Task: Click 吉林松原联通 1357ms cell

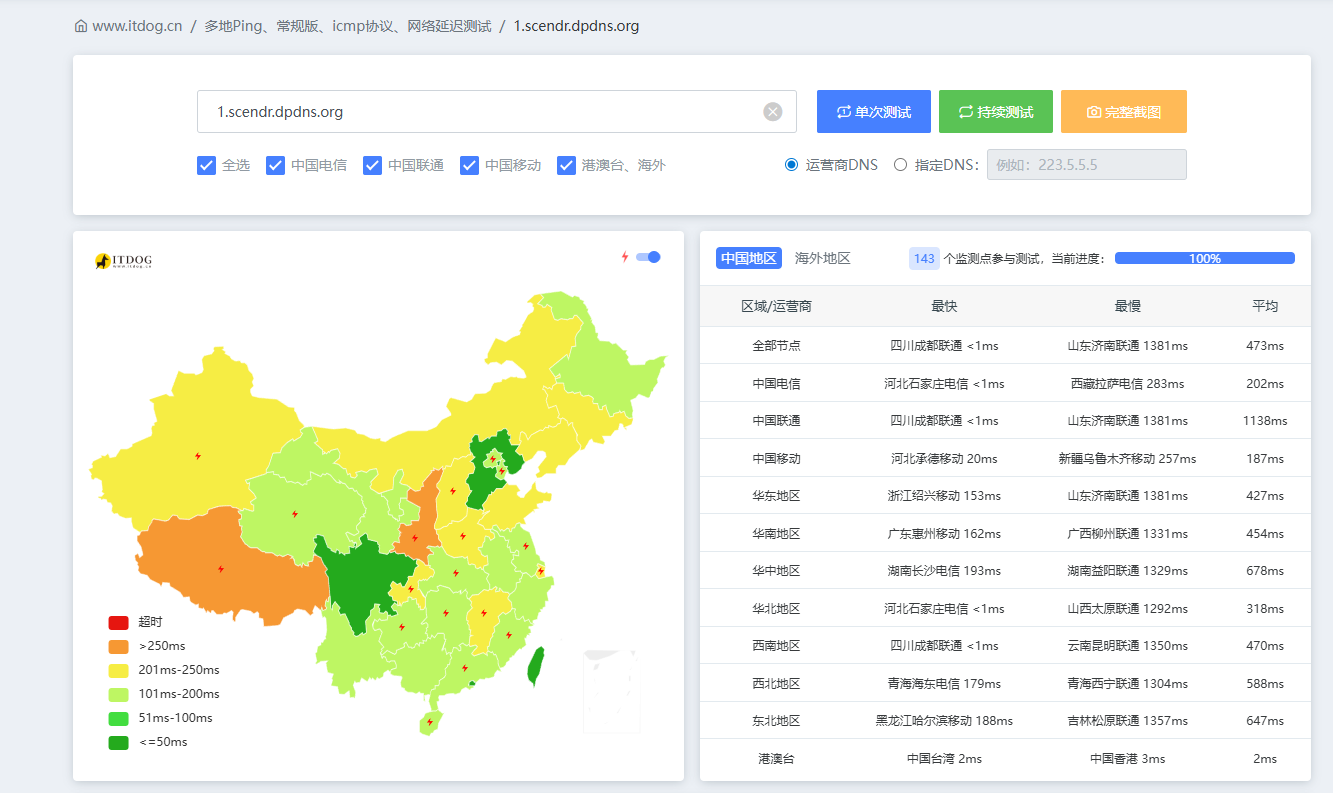Action: (x=1127, y=721)
